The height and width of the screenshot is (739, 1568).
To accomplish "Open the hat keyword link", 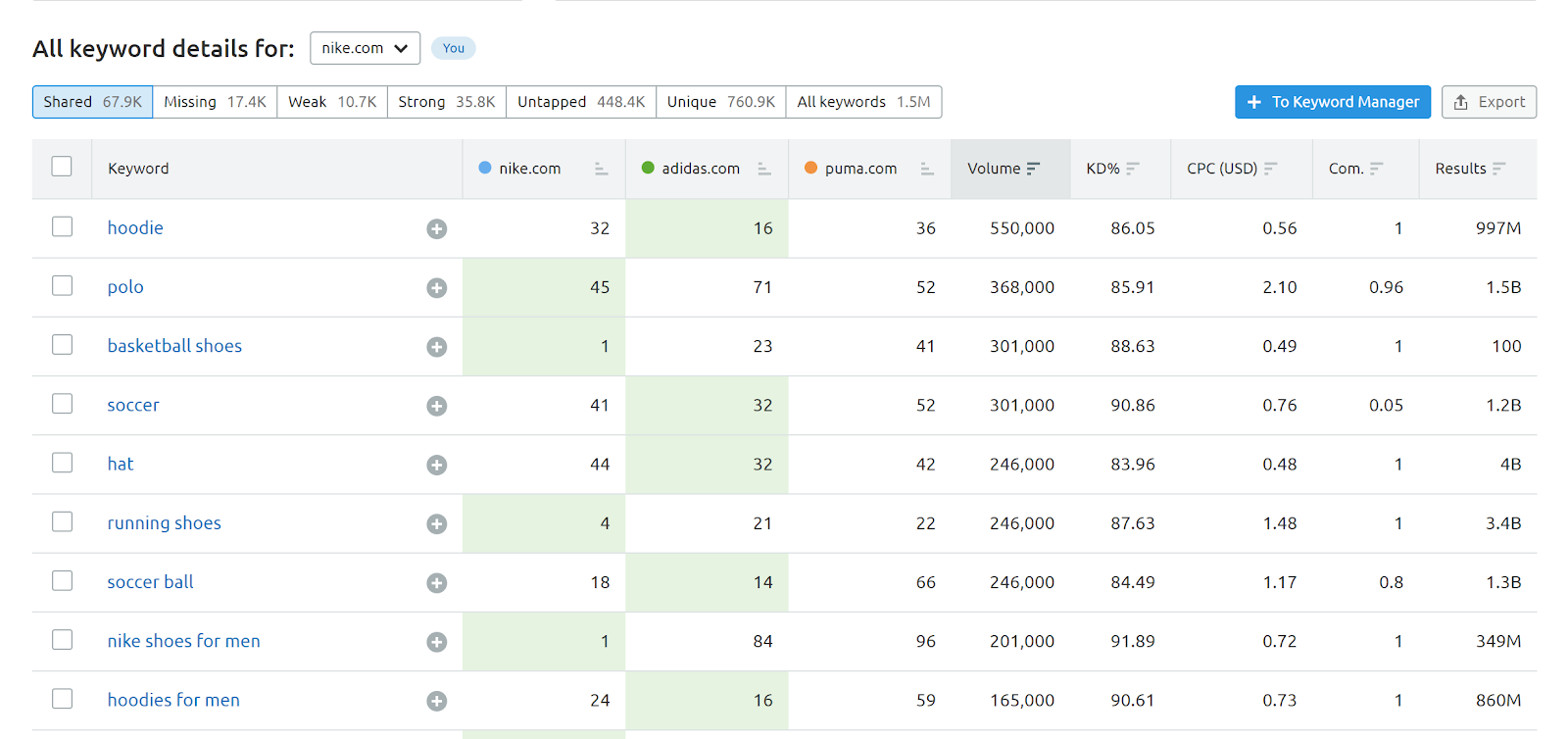I will click(121, 464).
